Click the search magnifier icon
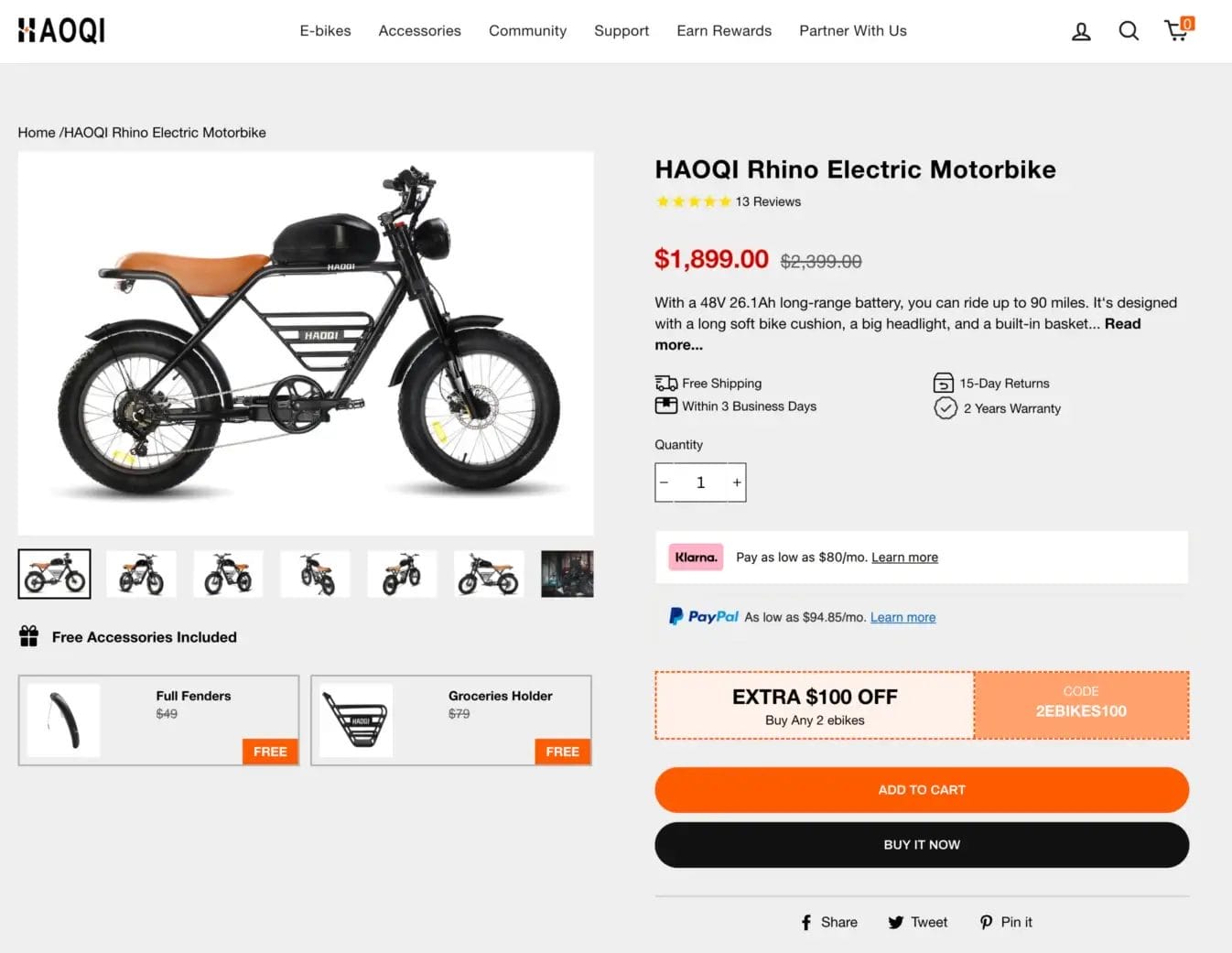1232x953 pixels. coord(1129,31)
